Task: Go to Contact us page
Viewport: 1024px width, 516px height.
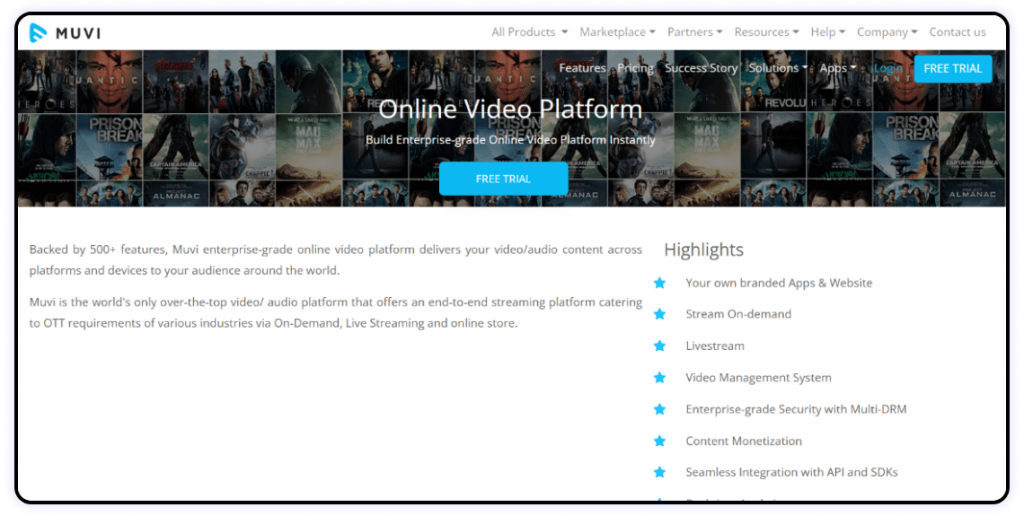Action: tap(957, 32)
